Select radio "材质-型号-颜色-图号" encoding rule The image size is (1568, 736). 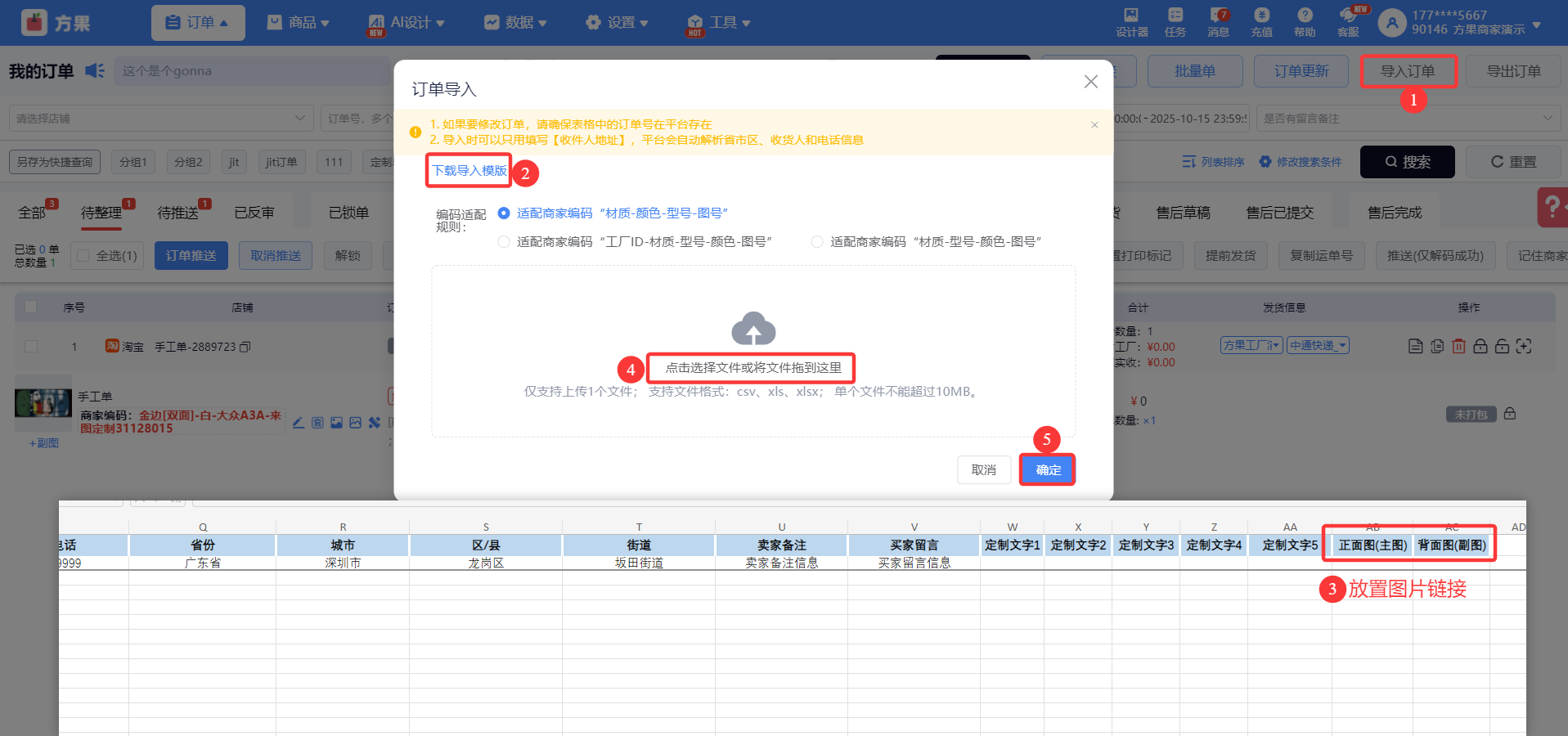pyautogui.click(x=817, y=242)
